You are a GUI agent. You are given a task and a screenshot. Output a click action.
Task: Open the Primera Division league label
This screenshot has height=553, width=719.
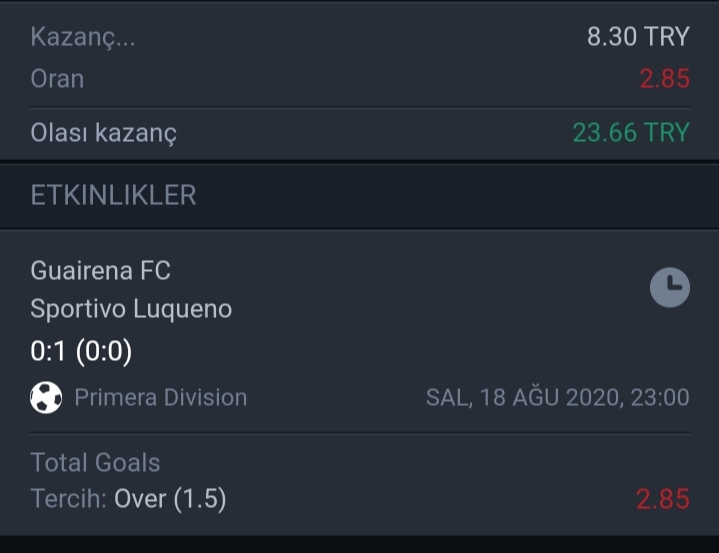(x=161, y=398)
